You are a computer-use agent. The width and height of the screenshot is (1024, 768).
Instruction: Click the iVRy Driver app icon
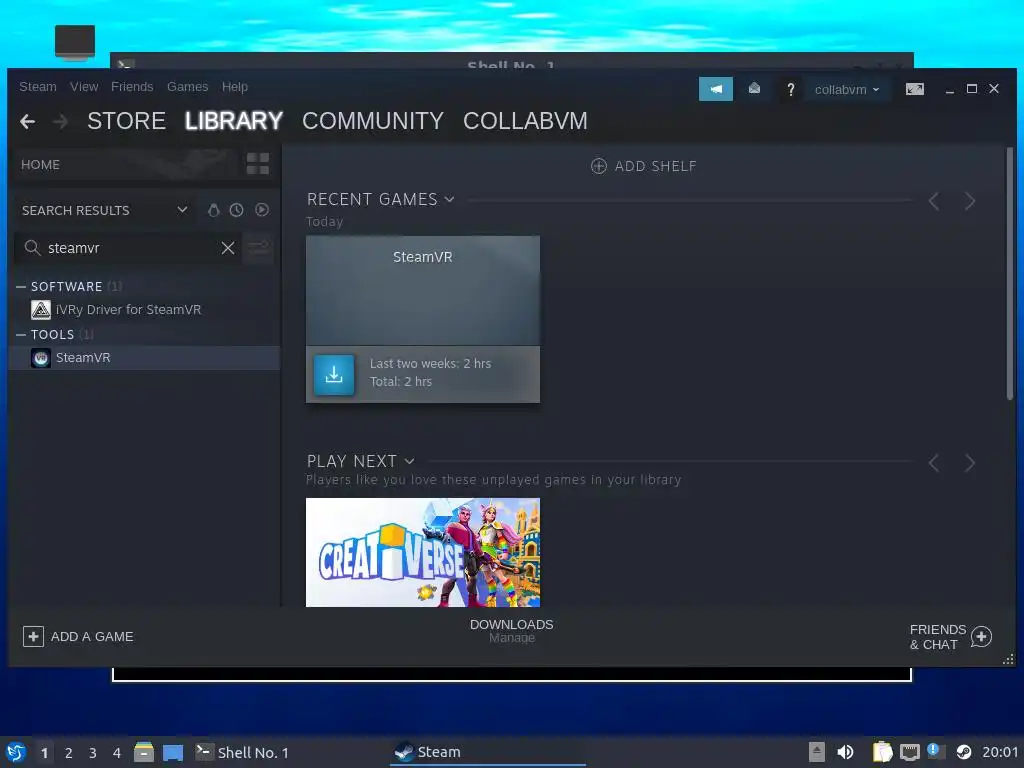click(40, 310)
